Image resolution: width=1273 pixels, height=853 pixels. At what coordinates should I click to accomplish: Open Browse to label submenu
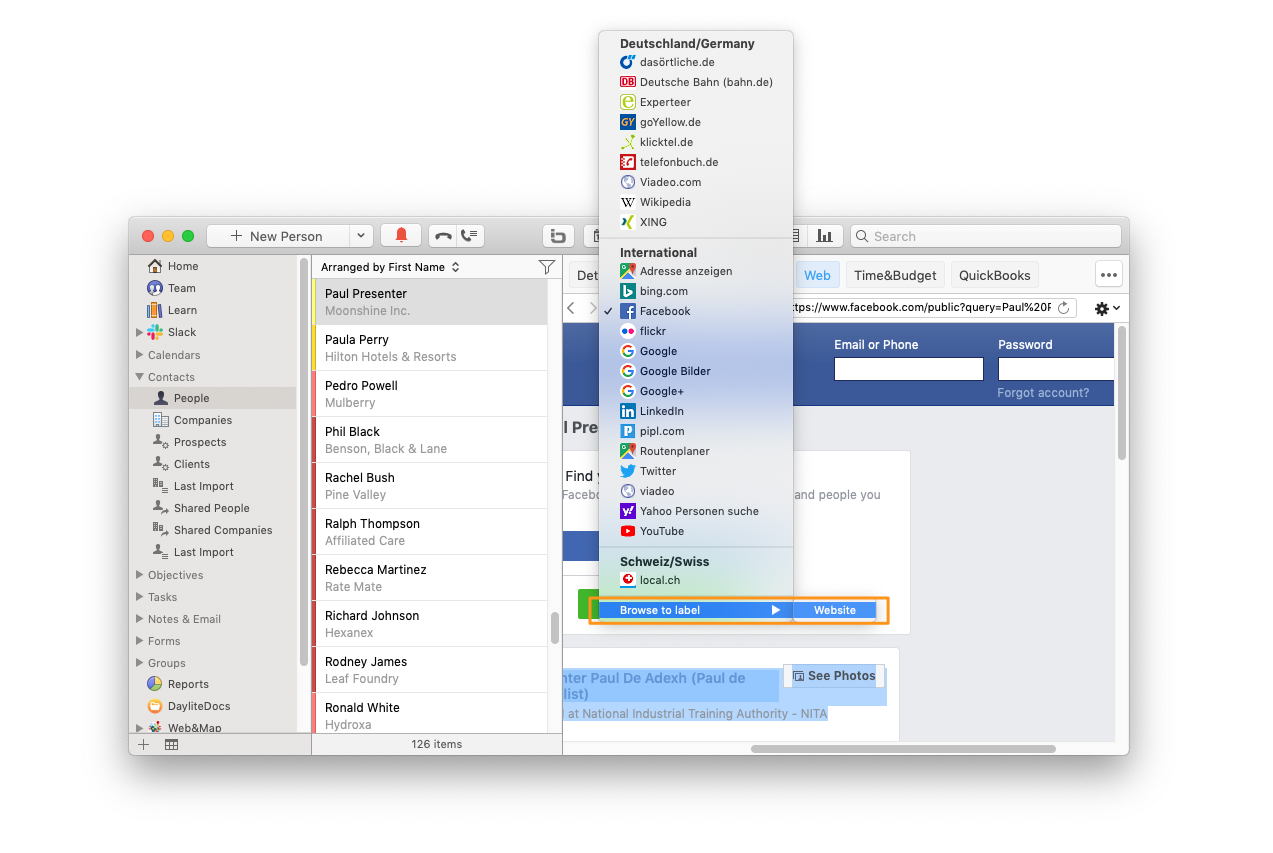click(x=696, y=610)
